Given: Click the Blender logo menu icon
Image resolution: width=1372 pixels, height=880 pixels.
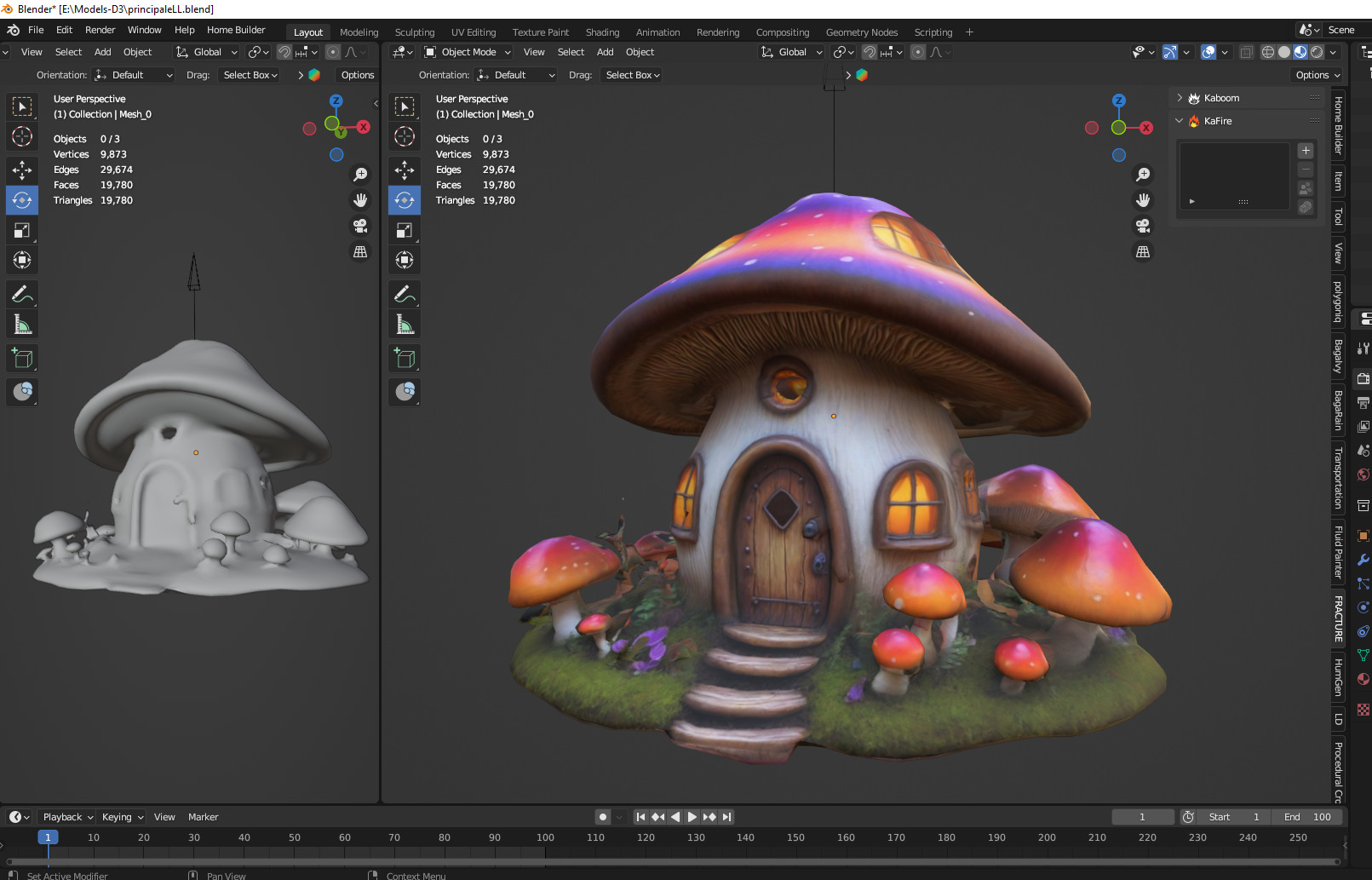Looking at the screenshot, I should coord(14,30).
